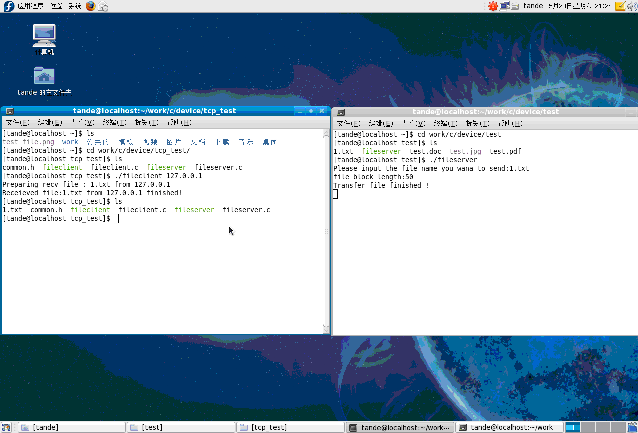This screenshot has width=638, height=433.
Task: Open Help menu in test terminal
Action: pos(510,123)
